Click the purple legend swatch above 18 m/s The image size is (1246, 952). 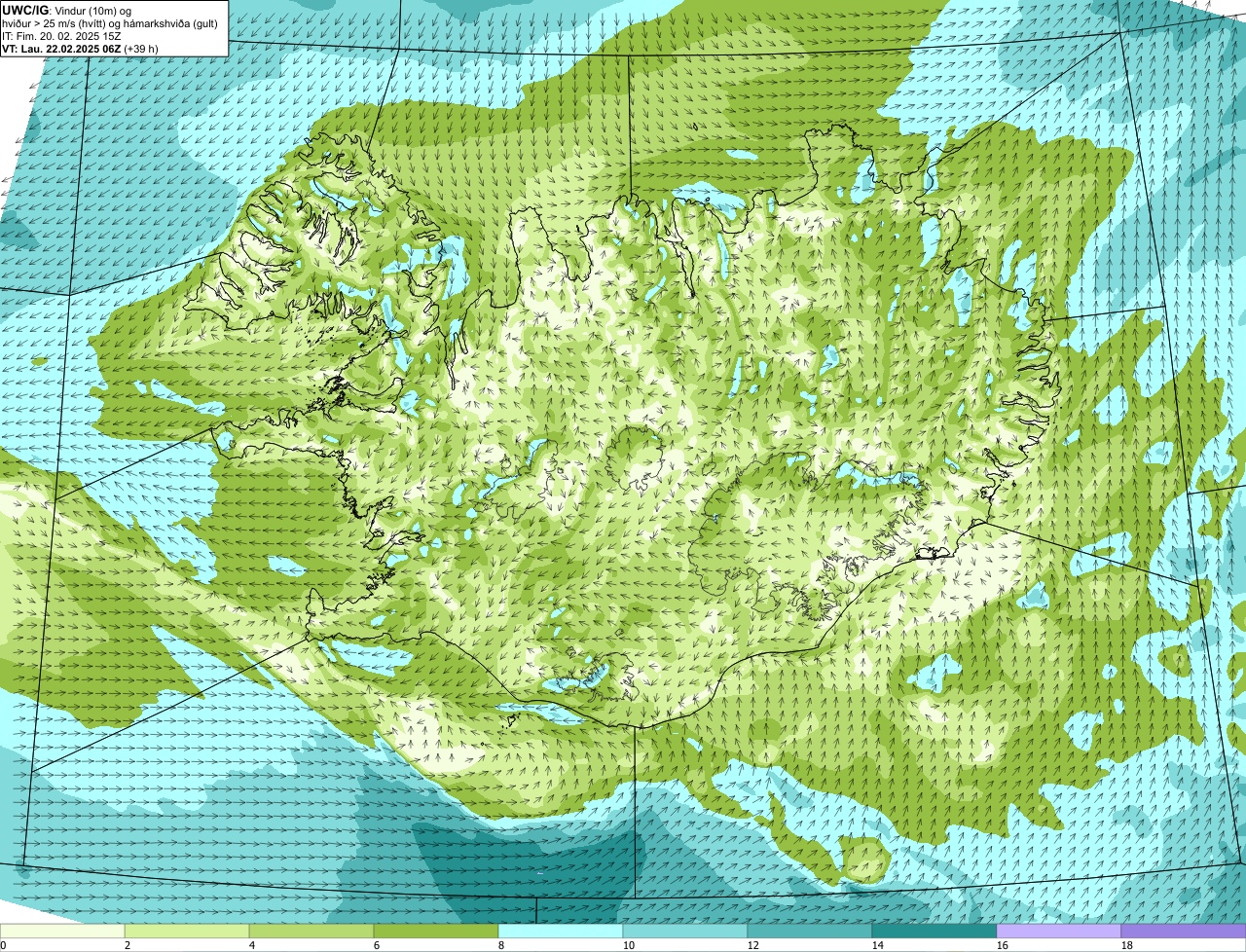pyautogui.click(x=1184, y=932)
